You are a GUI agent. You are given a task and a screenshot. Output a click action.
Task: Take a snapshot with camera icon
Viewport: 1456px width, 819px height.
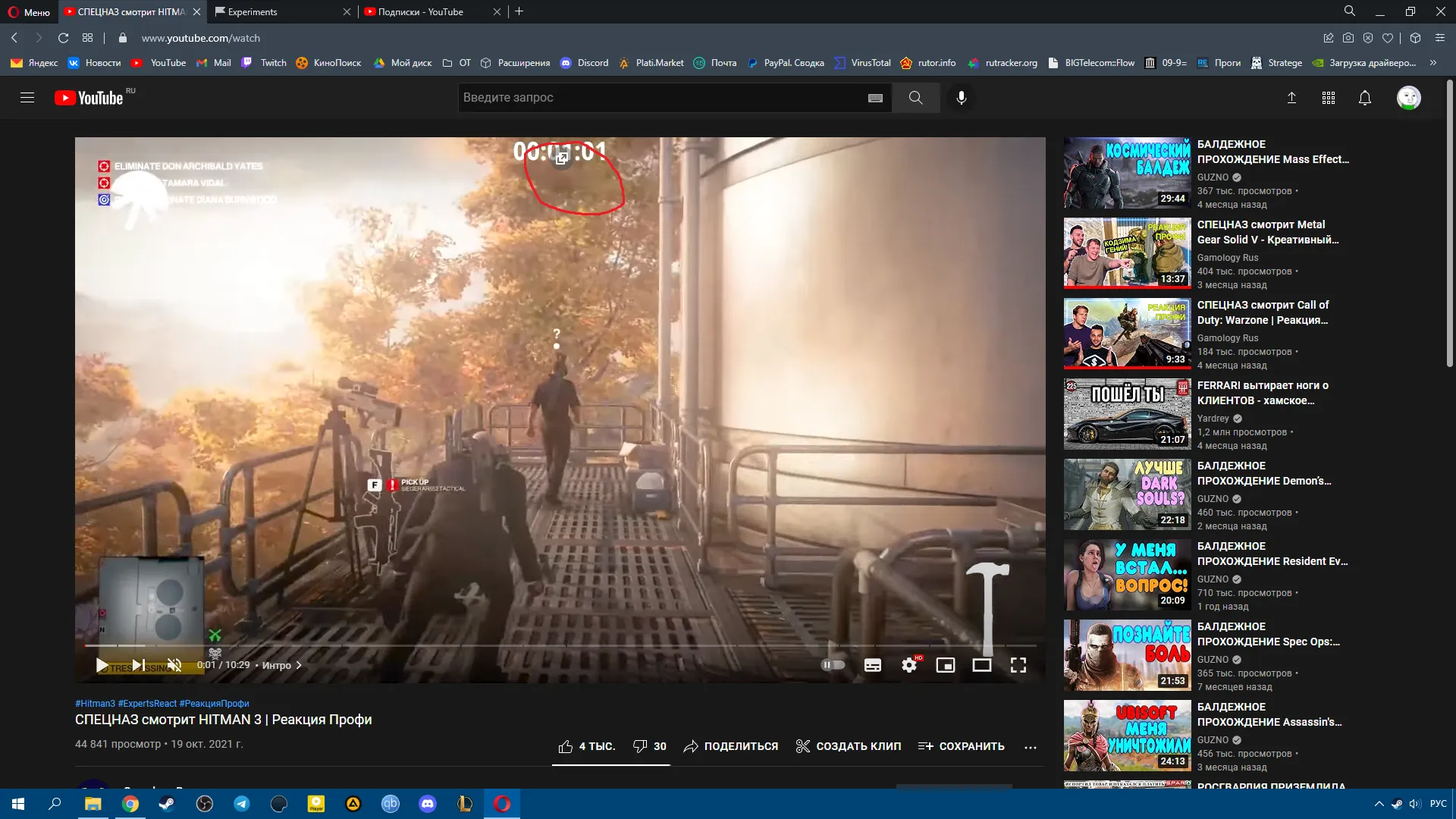click(x=1348, y=38)
